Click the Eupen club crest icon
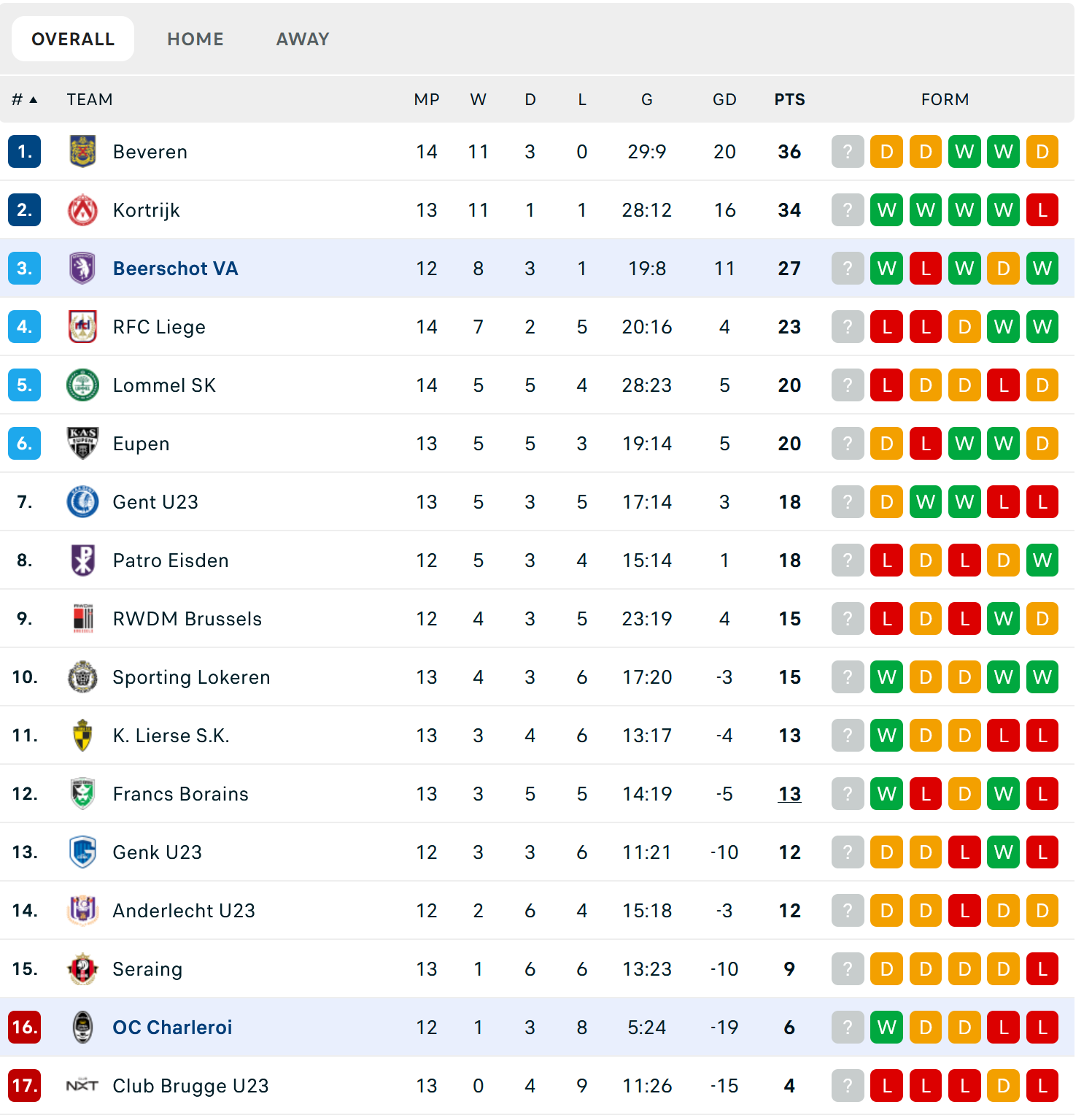Image resolution: width=1092 pixels, height=1118 pixels. click(x=82, y=444)
